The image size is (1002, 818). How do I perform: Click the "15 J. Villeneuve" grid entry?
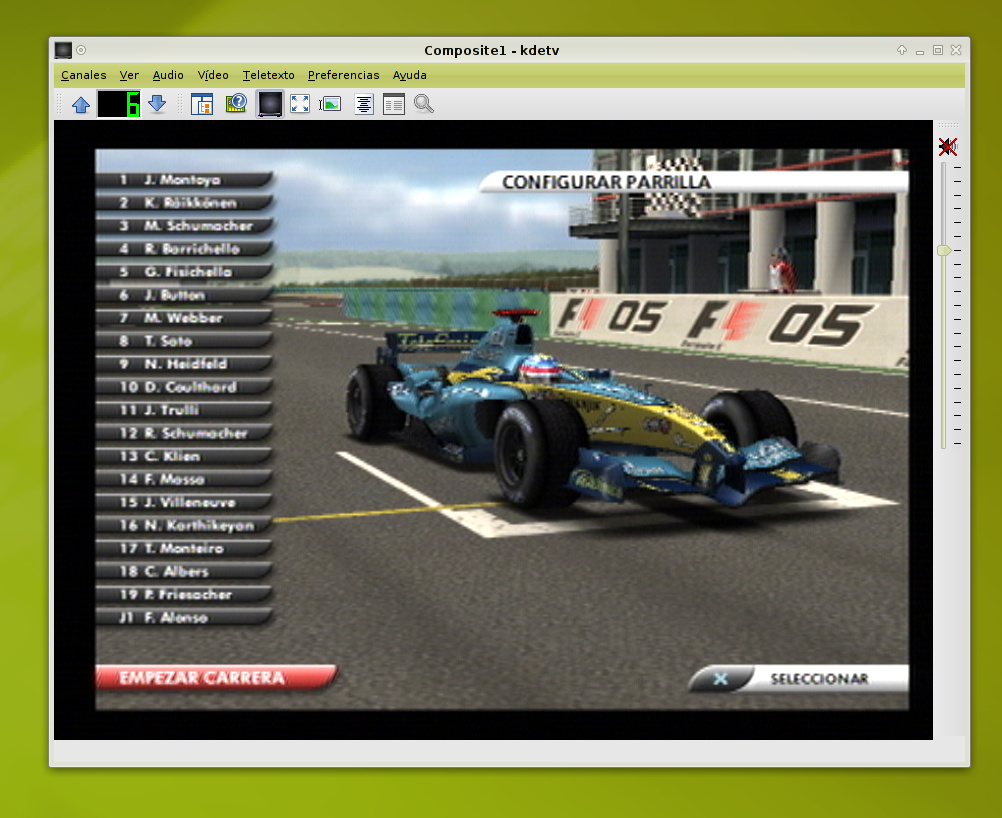point(184,502)
